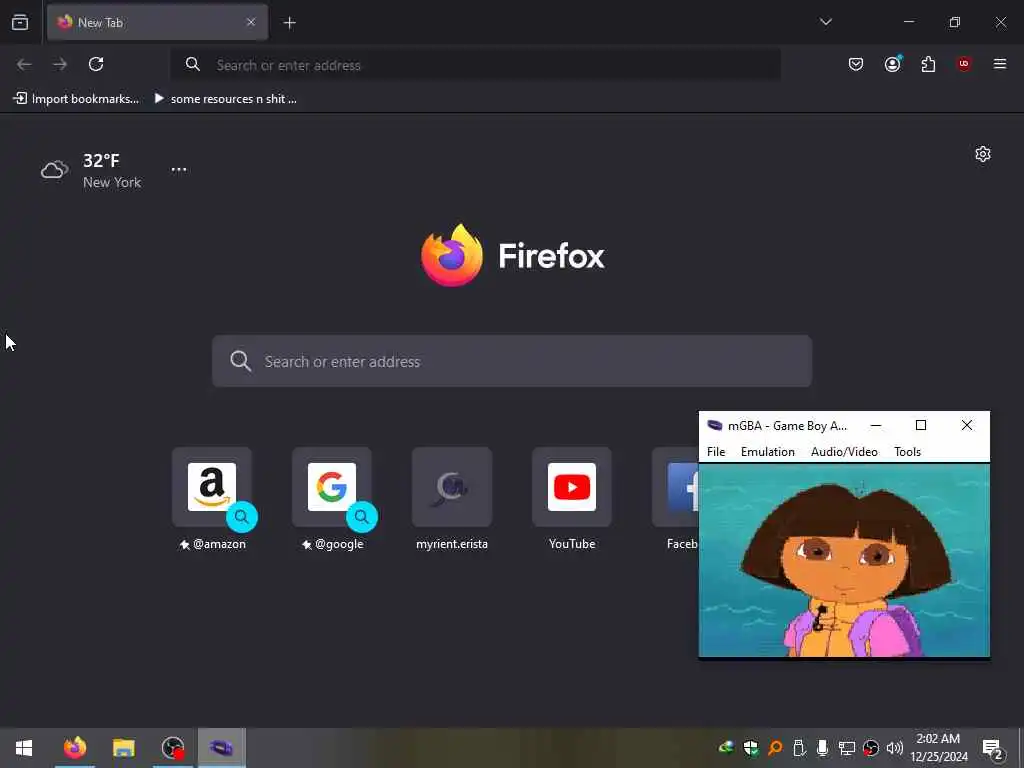Switch to Firefox from the taskbar
The width and height of the screenshot is (1024, 768).
point(74,748)
